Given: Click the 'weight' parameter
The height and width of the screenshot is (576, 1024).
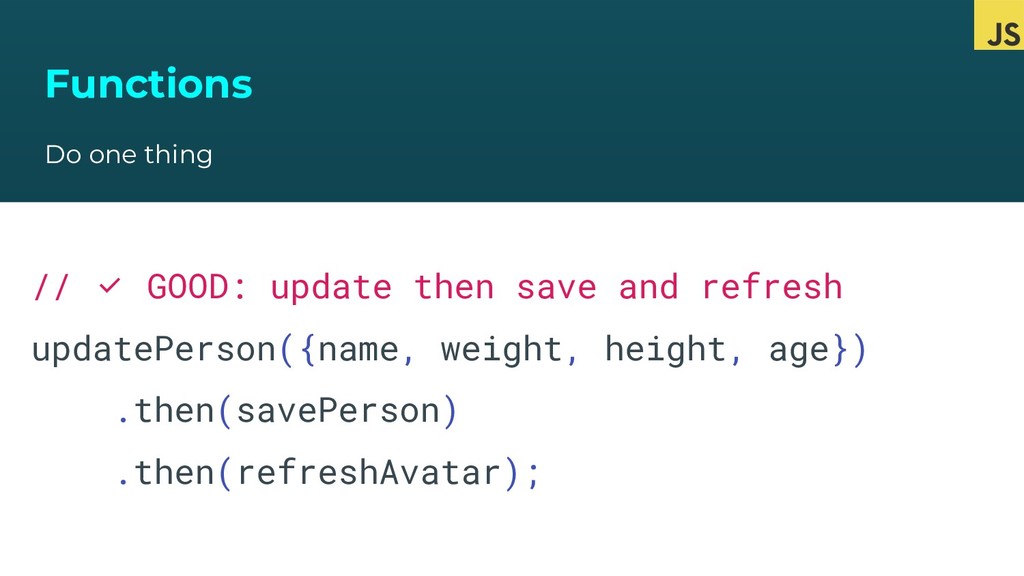Looking at the screenshot, I should point(502,350).
